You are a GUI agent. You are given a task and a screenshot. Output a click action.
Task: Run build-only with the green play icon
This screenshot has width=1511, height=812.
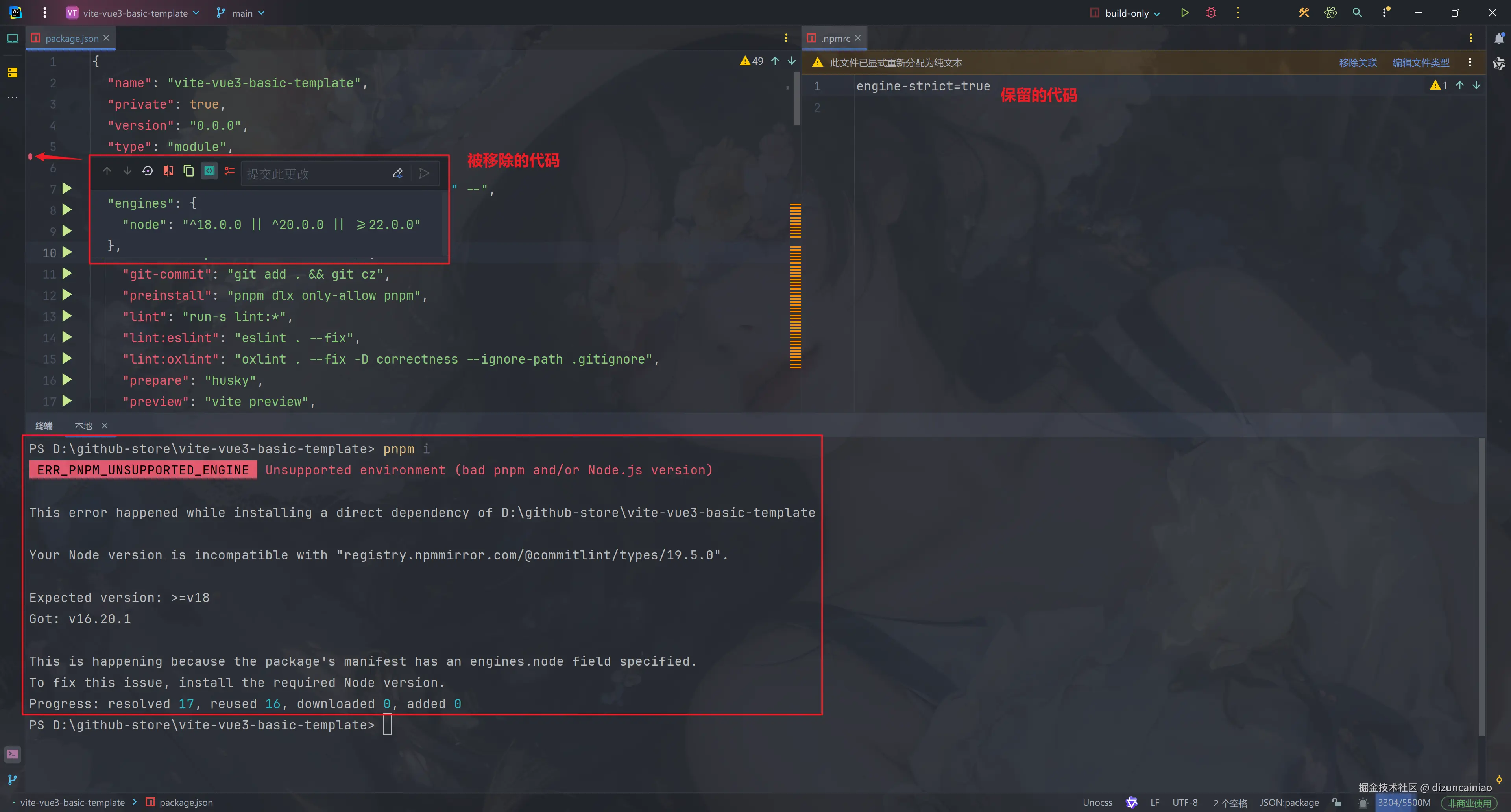(x=1184, y=13)
